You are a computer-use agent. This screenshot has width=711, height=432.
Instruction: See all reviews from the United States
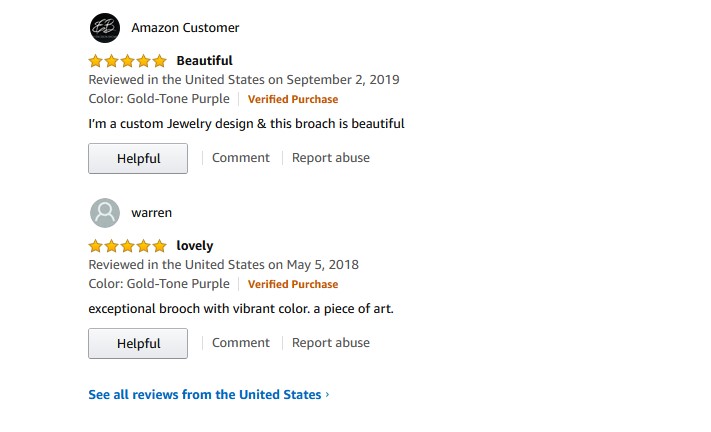click(x=205, y=395)
